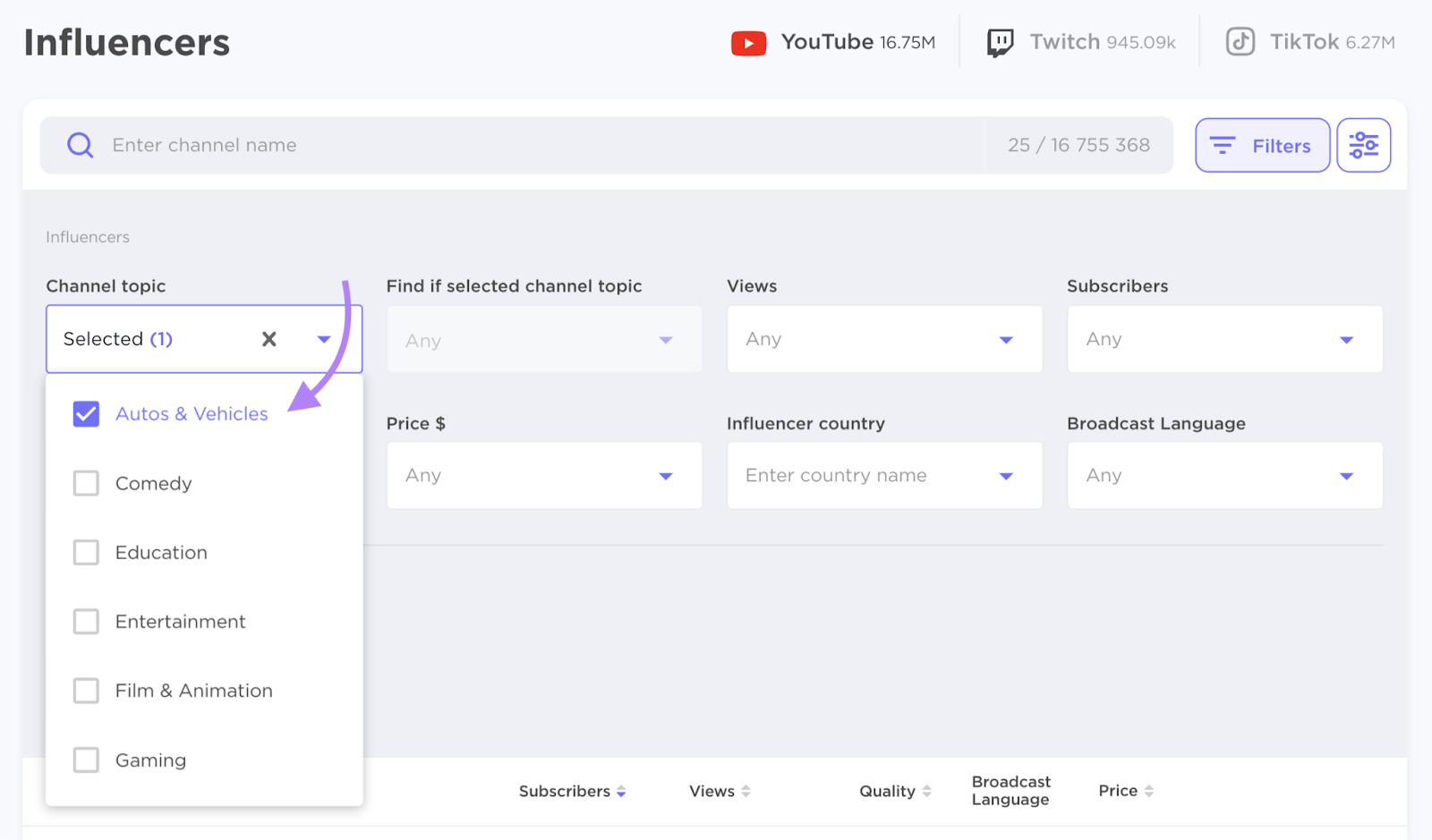This screenshot has width=1432, height=840.
Task: Check the Comedy topic checkbox
Action: click(x=86, y=483)
